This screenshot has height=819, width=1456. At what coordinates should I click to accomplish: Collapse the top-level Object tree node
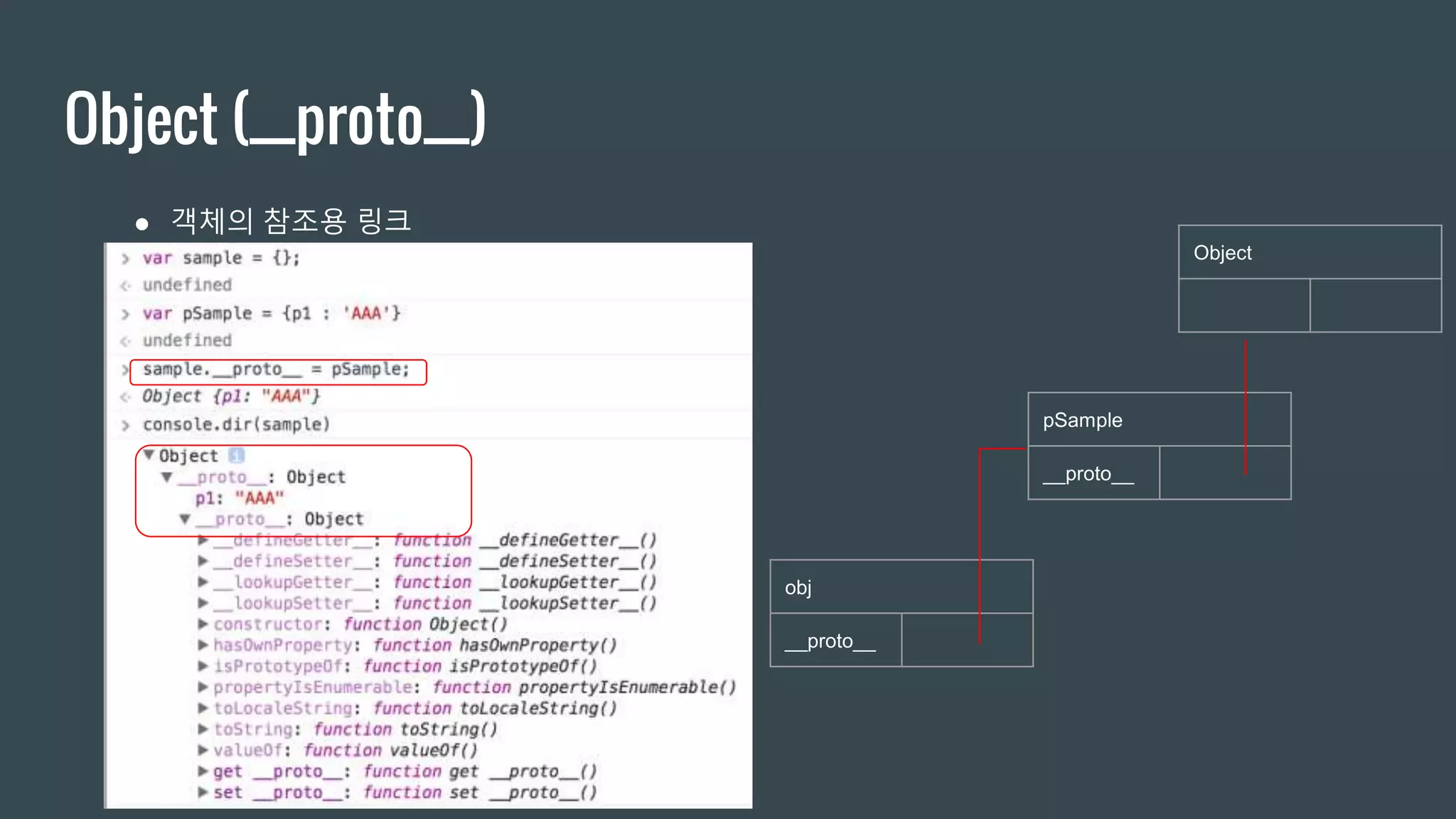click(149, 455)
